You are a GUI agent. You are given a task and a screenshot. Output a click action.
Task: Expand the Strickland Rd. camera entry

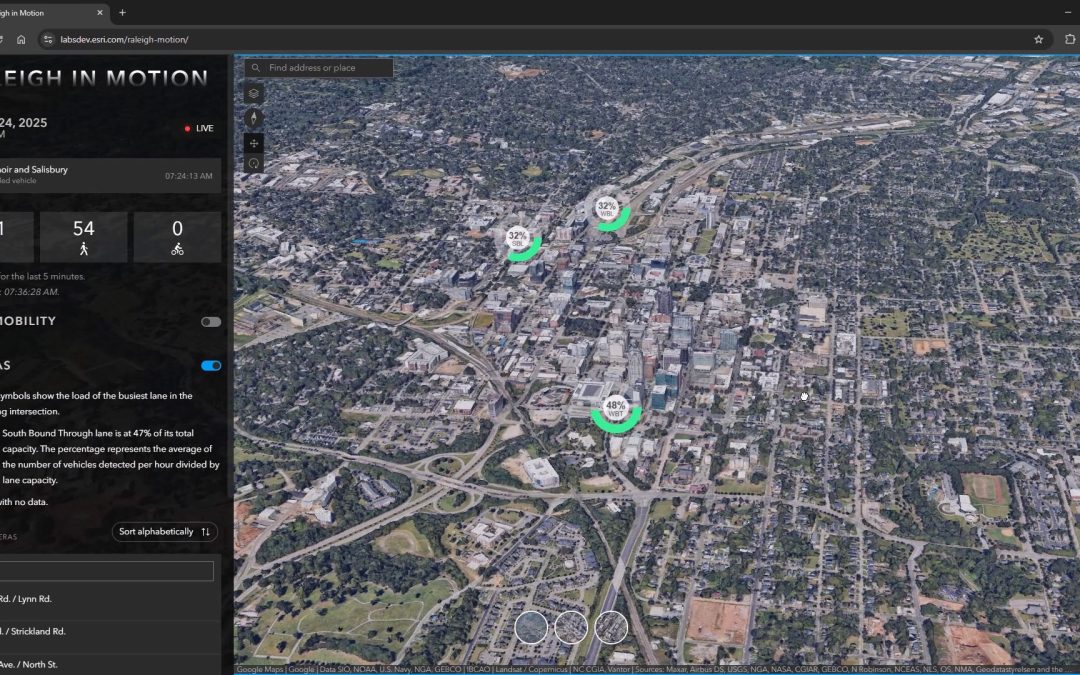point(100,631)
